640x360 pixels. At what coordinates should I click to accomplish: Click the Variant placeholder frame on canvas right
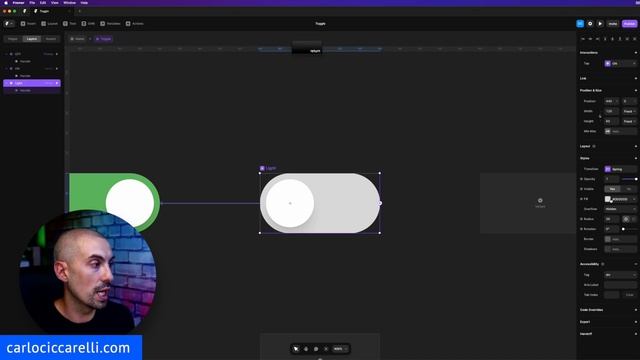pos(528,203)
